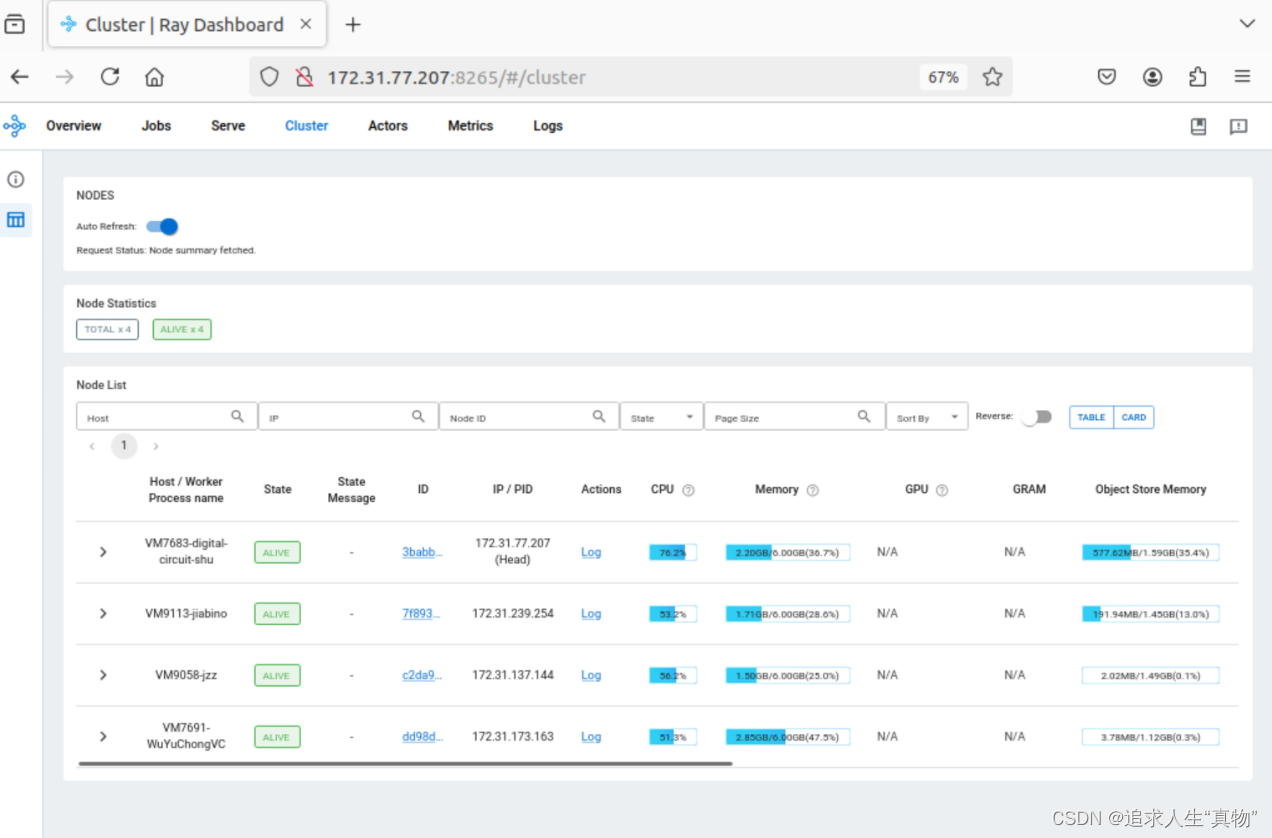
Task: Click the Page Size magnifier icon
Action: point(864,416)
